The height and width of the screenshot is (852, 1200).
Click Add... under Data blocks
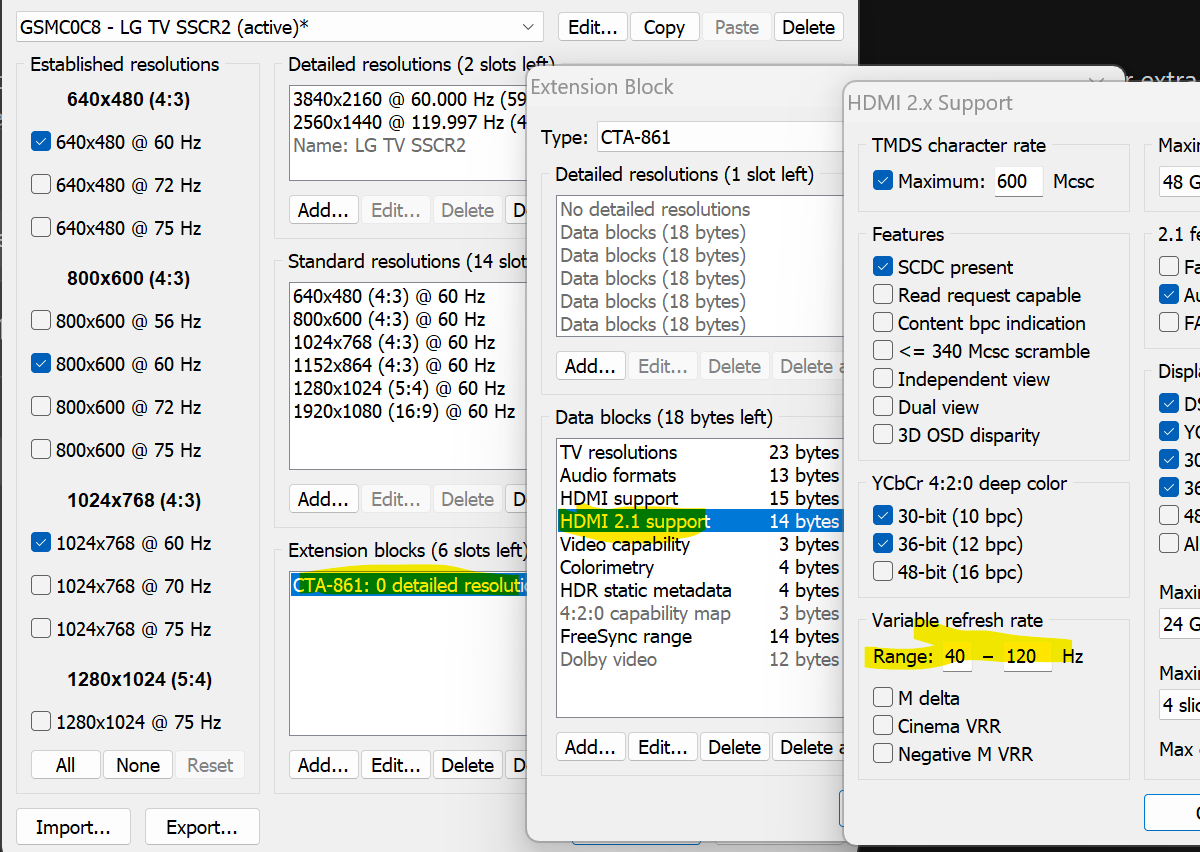click(591, 747)
